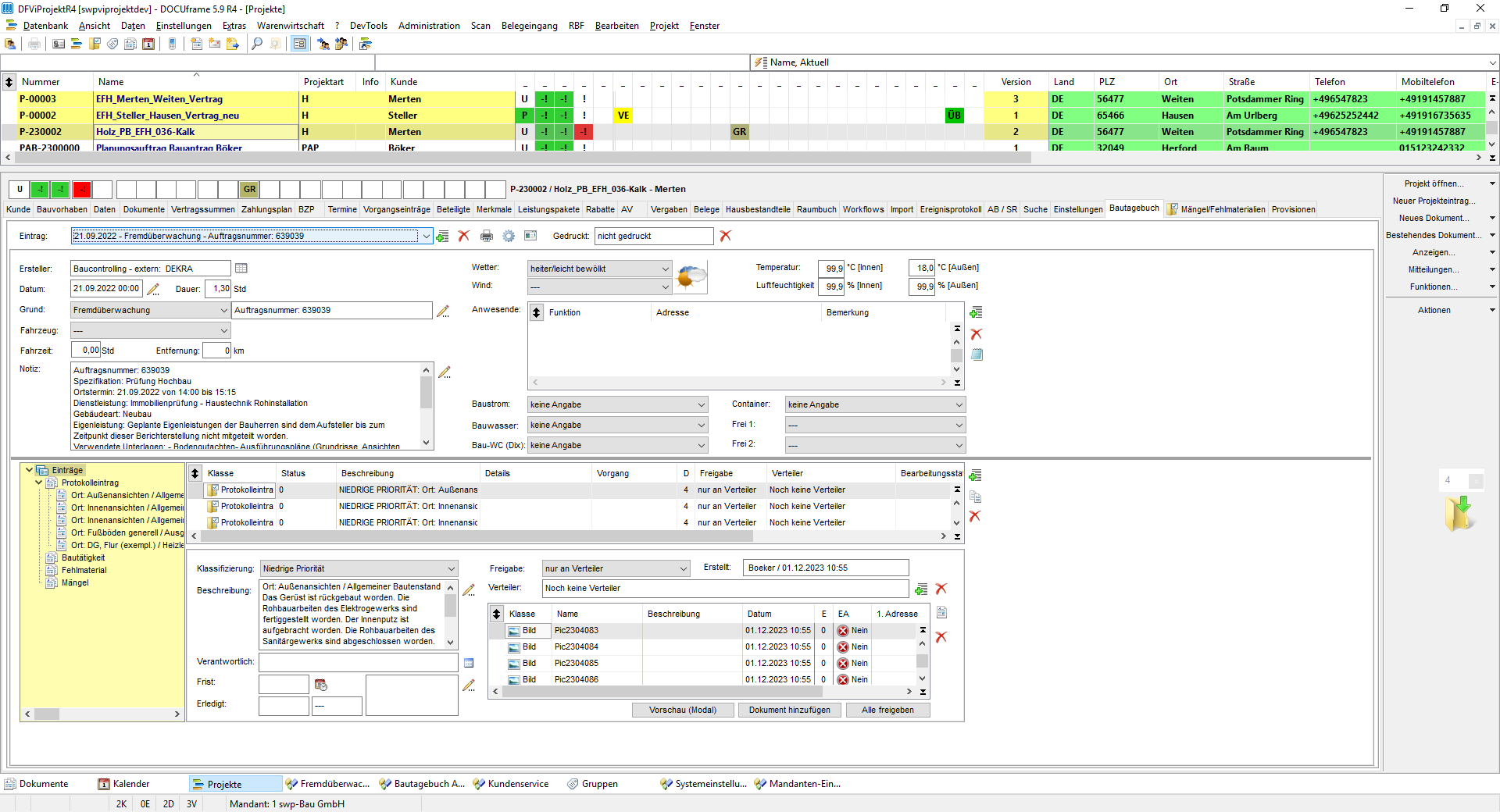
Task: Delete selected protocol entry with red X
Action: pos(975,516)
